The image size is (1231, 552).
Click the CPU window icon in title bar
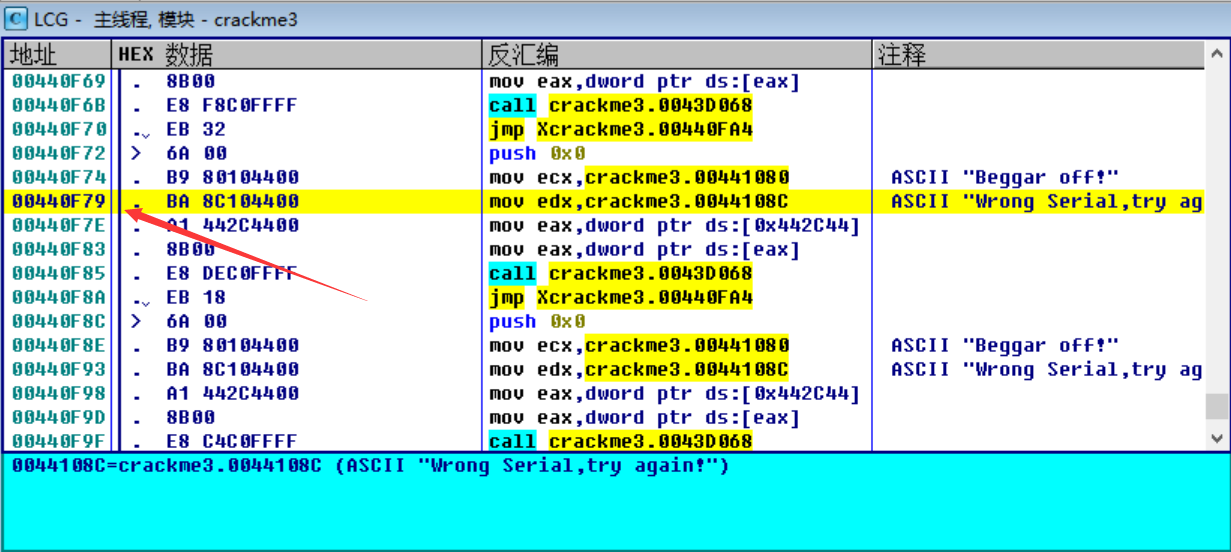coord(16,19)
